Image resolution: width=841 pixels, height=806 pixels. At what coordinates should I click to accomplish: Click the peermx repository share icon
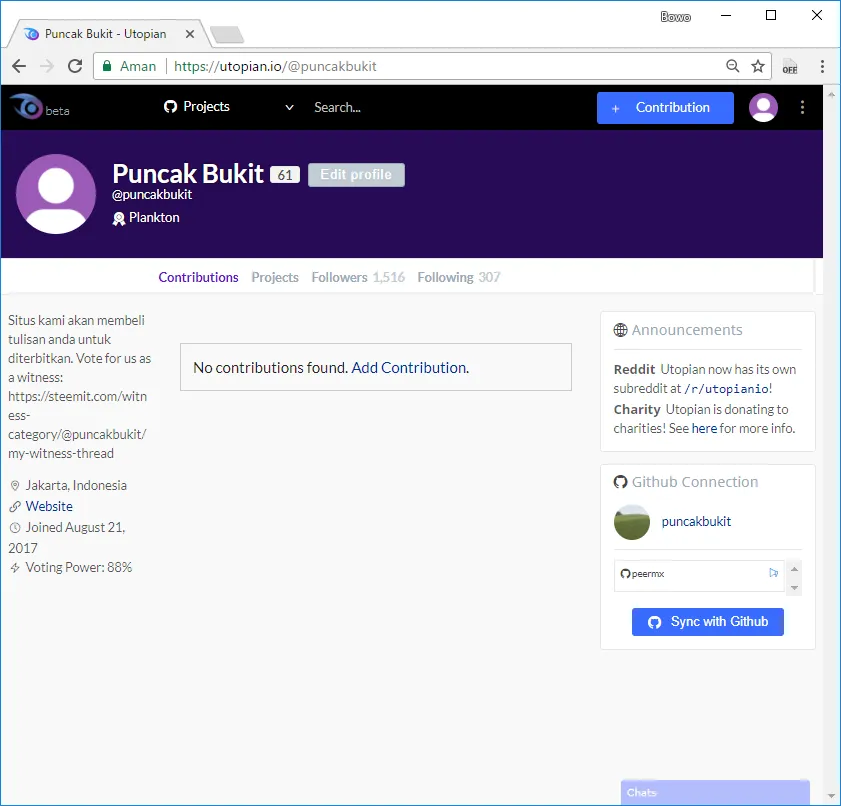[x=773, y=573]
